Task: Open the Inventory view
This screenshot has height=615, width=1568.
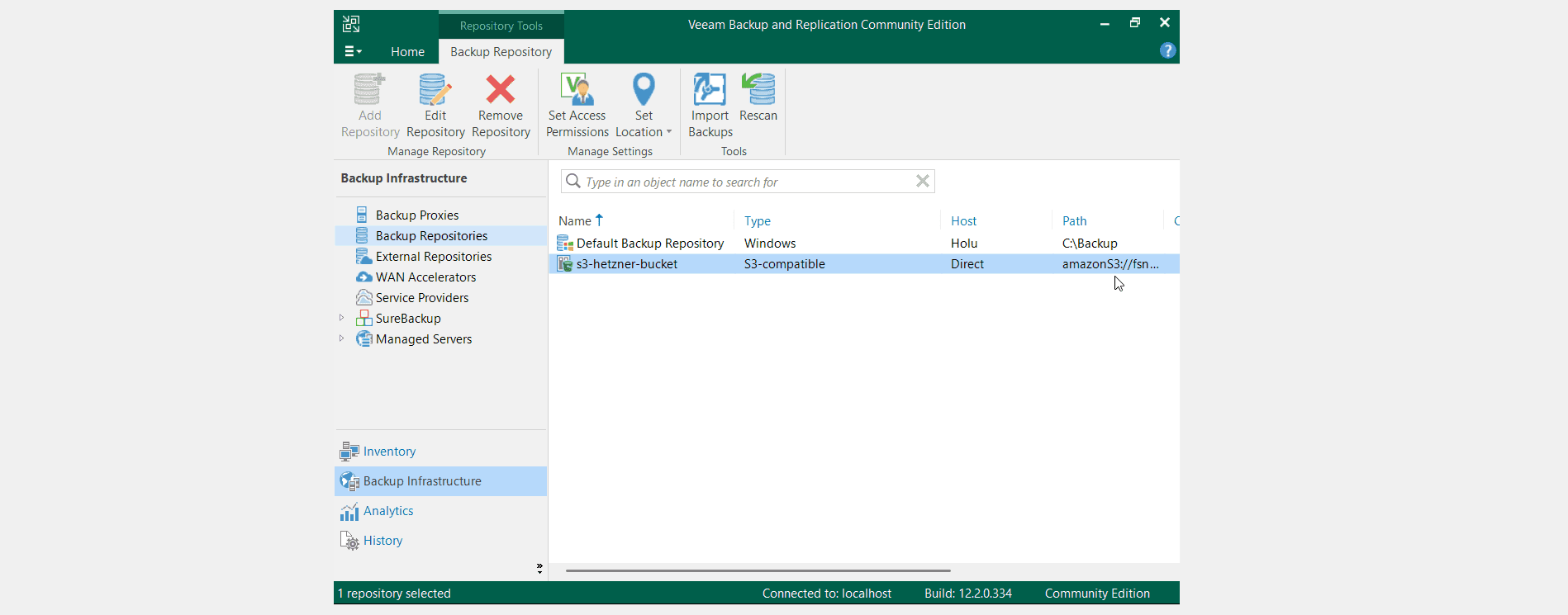Action: point(440,452)
